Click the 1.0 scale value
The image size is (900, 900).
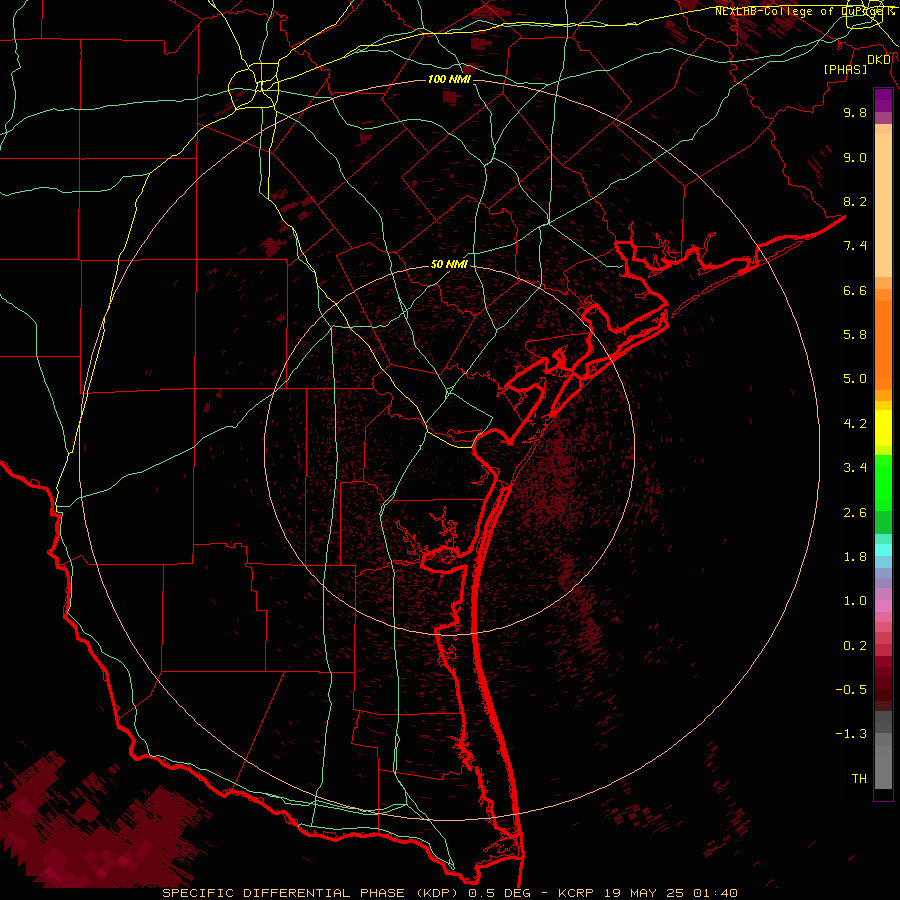pos(855,601)
